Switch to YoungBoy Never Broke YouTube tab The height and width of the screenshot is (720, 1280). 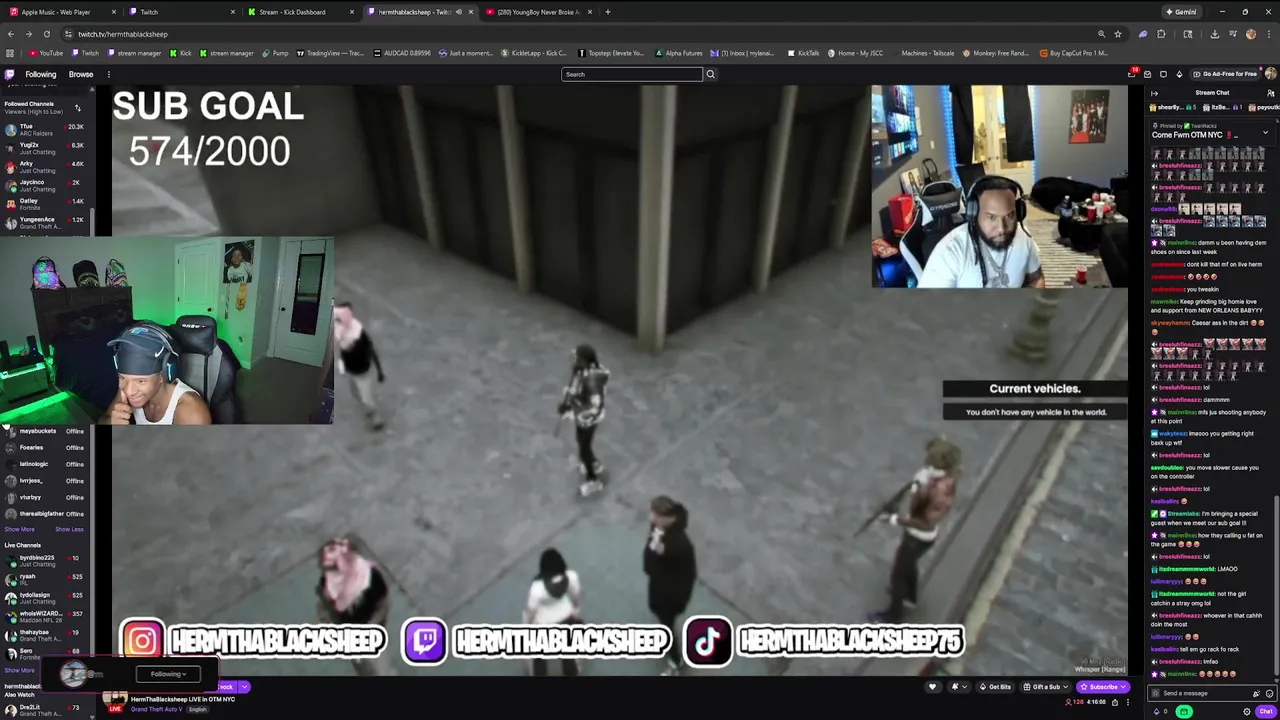(539, 12)
